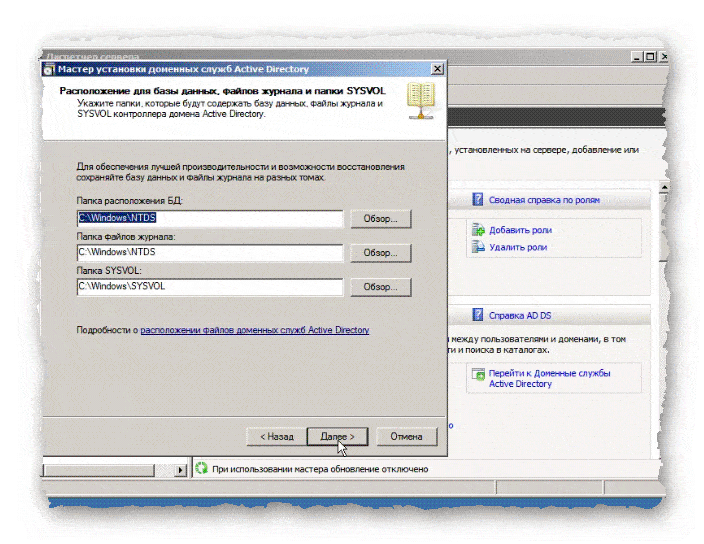
Task: Open link about Active Directory file placement
Action: pos(255,330)
